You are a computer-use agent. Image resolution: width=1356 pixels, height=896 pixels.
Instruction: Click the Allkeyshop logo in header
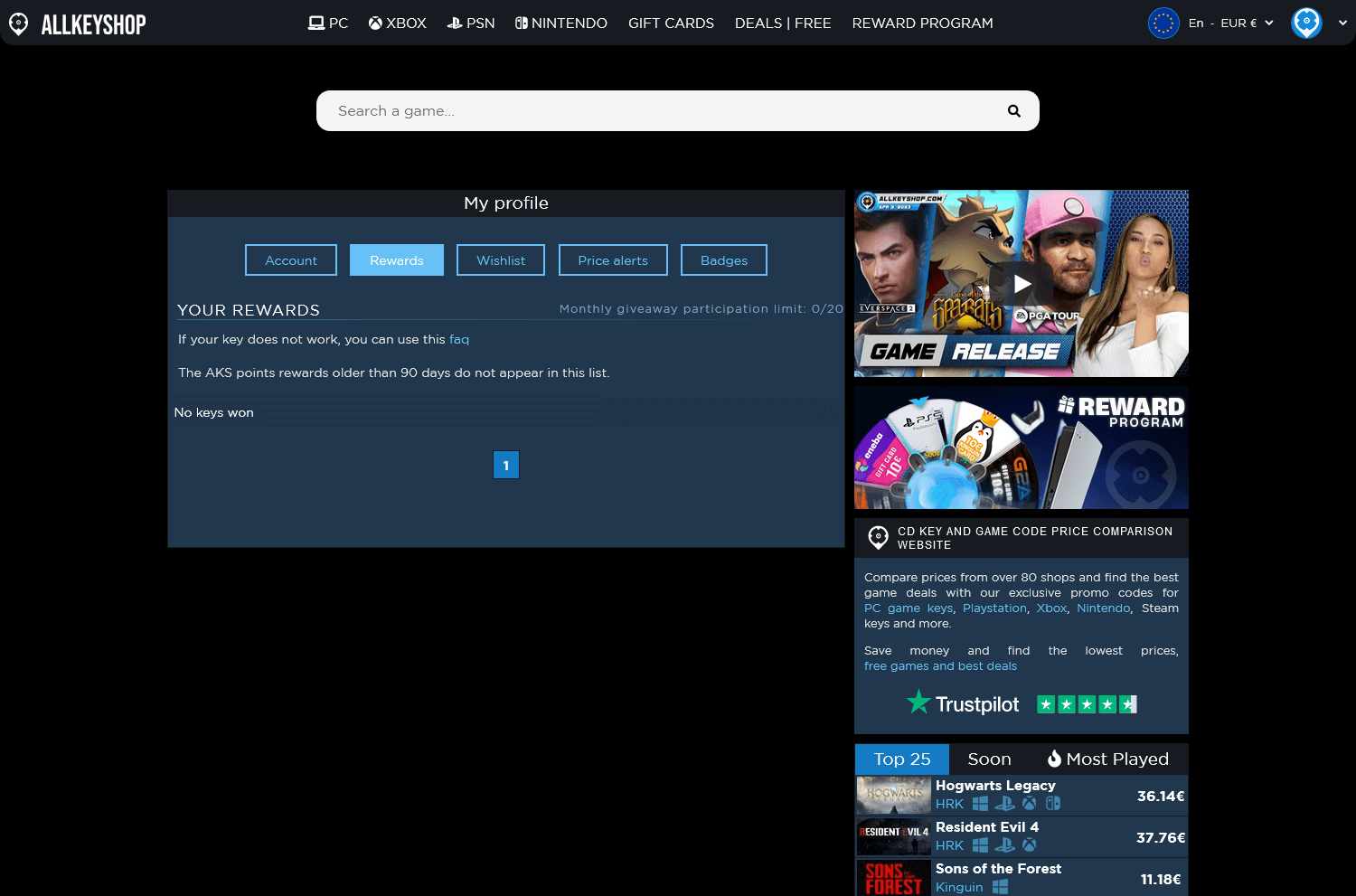tap(78, 24)
